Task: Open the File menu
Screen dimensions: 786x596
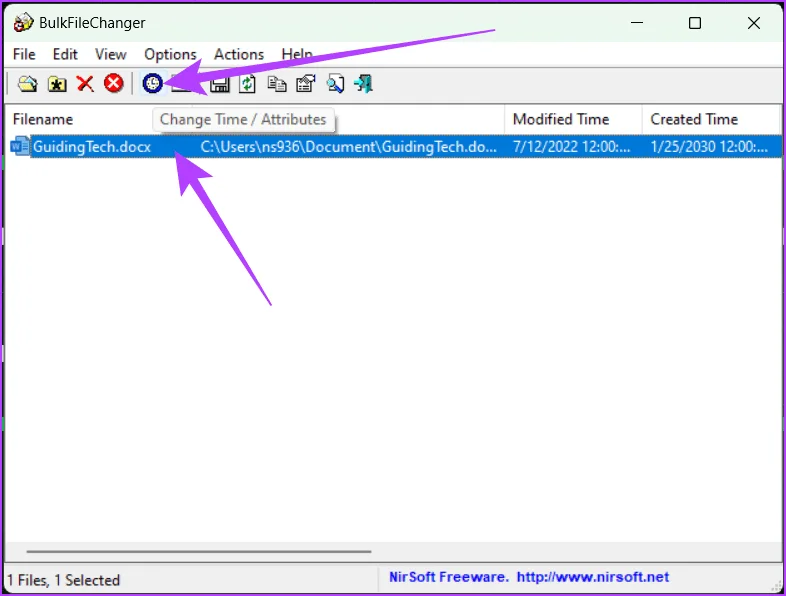Action: pos(24,54)
